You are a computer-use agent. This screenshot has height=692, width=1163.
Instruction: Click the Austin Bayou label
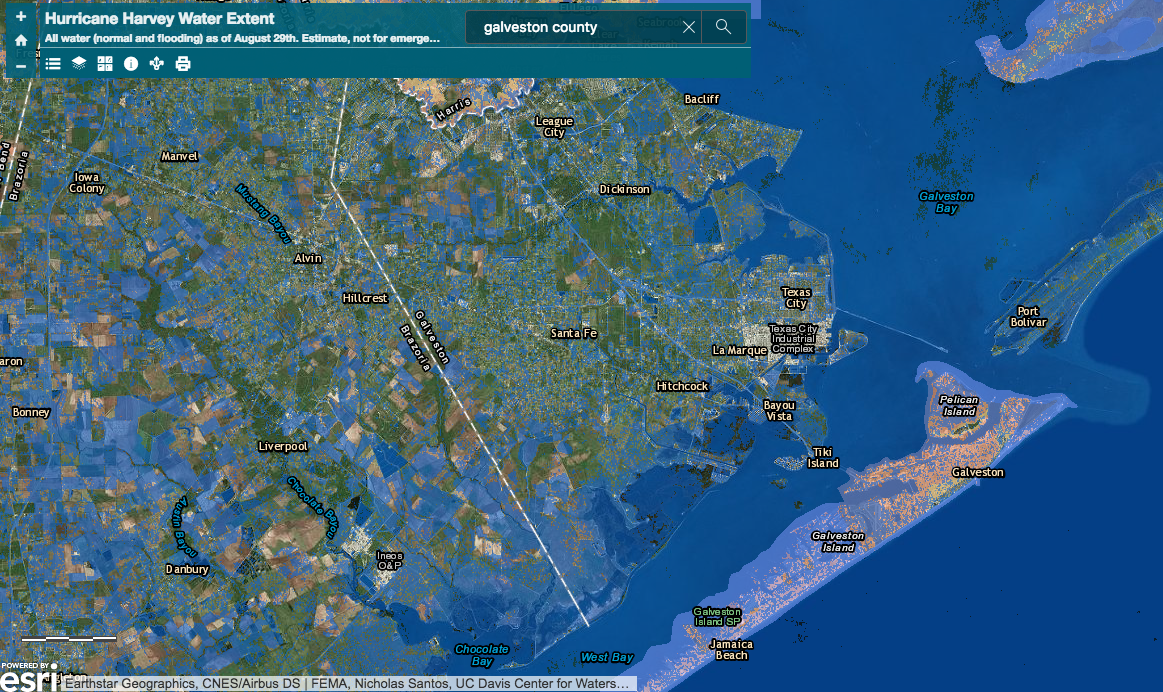pyautogui.click(x=183, y=527)
